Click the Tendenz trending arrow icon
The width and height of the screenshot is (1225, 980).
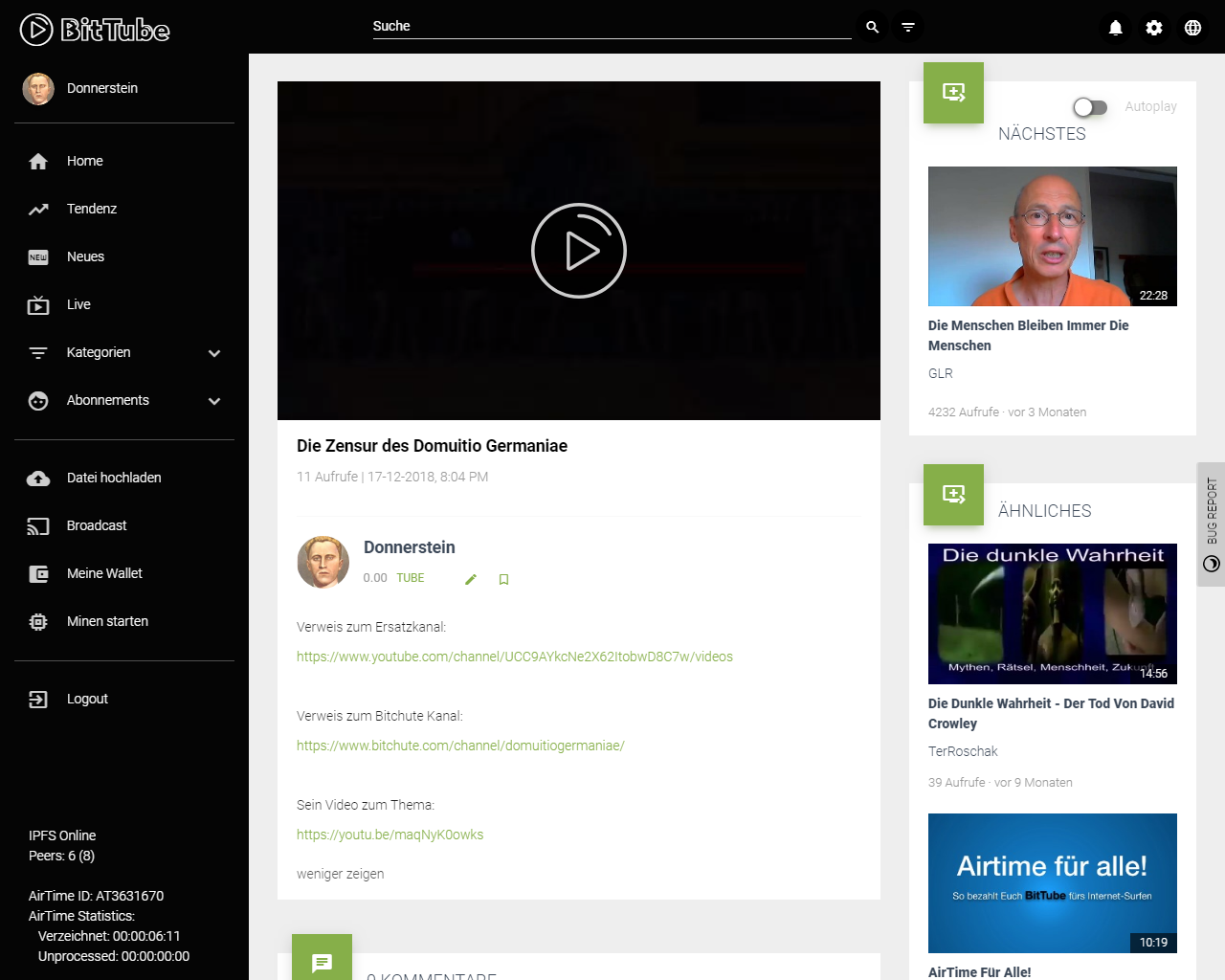(38, 210)
